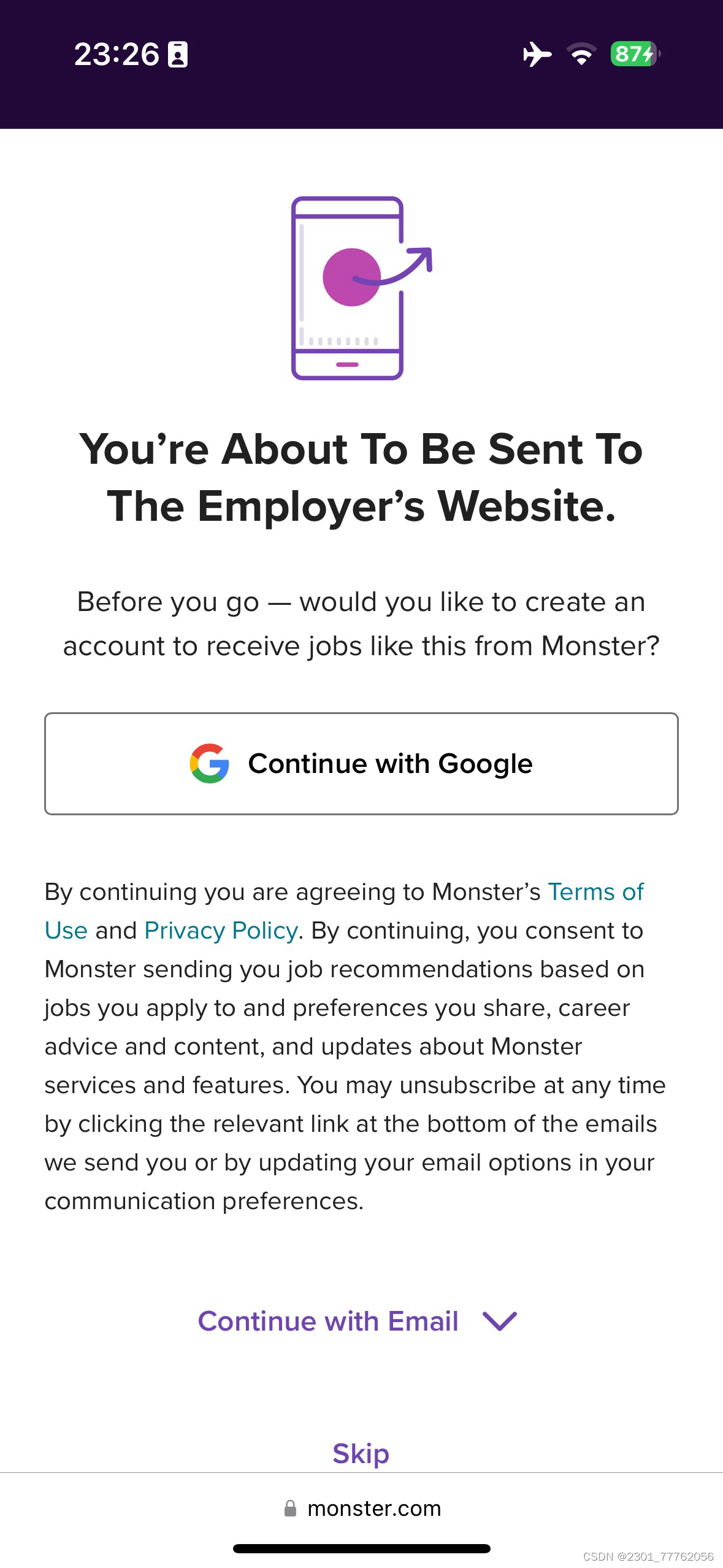
Task: Tap the ID card icon beside the time
Action: tap(178, 55)
